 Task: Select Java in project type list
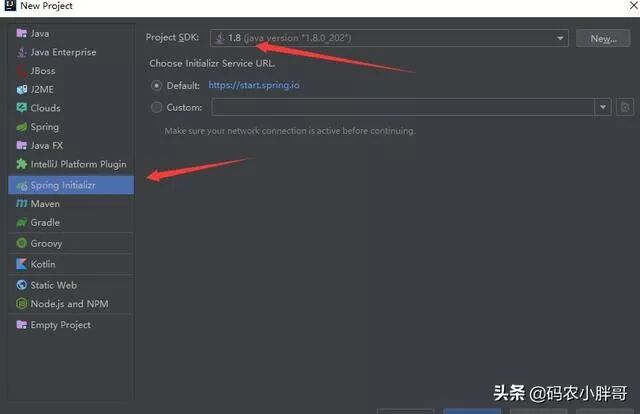(x=71, y=33)
